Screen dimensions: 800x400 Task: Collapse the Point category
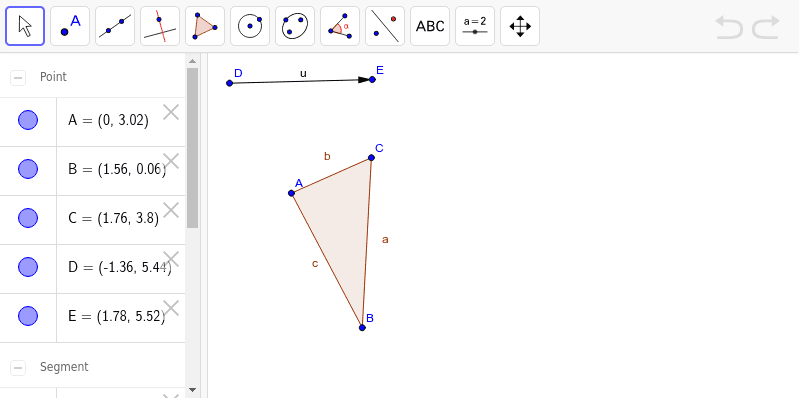click(x=18, y=78)
